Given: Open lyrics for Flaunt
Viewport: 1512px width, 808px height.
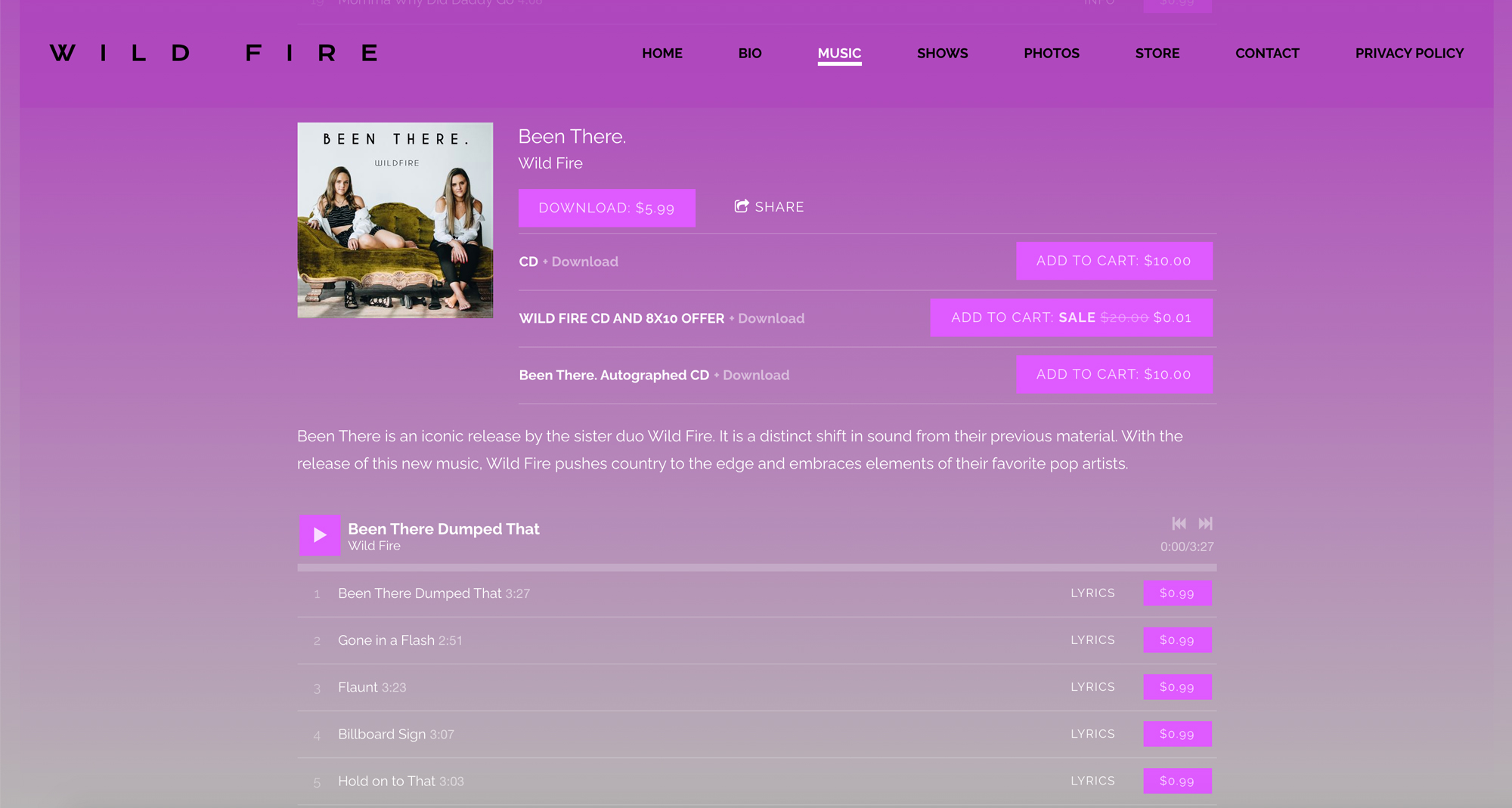Looking at the screenshot, I should click(1092, 686).
